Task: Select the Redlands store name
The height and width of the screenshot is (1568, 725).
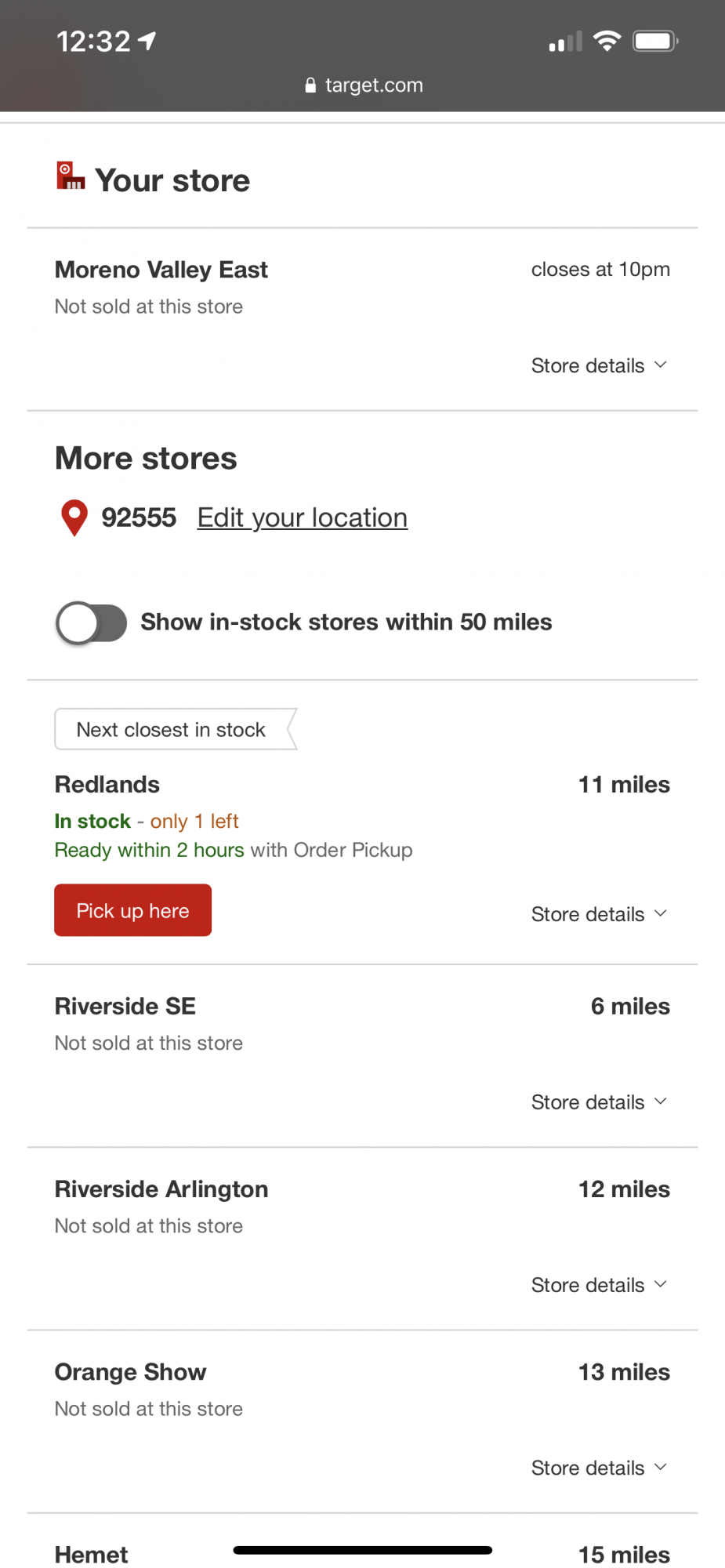Action: click(107, 785)
